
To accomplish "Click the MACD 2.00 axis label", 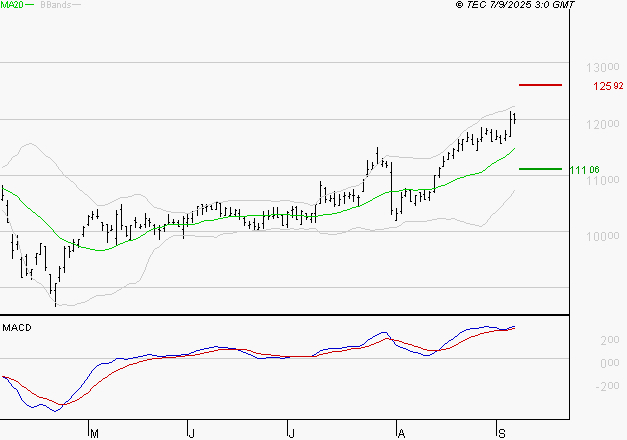I will click(610, 340).
